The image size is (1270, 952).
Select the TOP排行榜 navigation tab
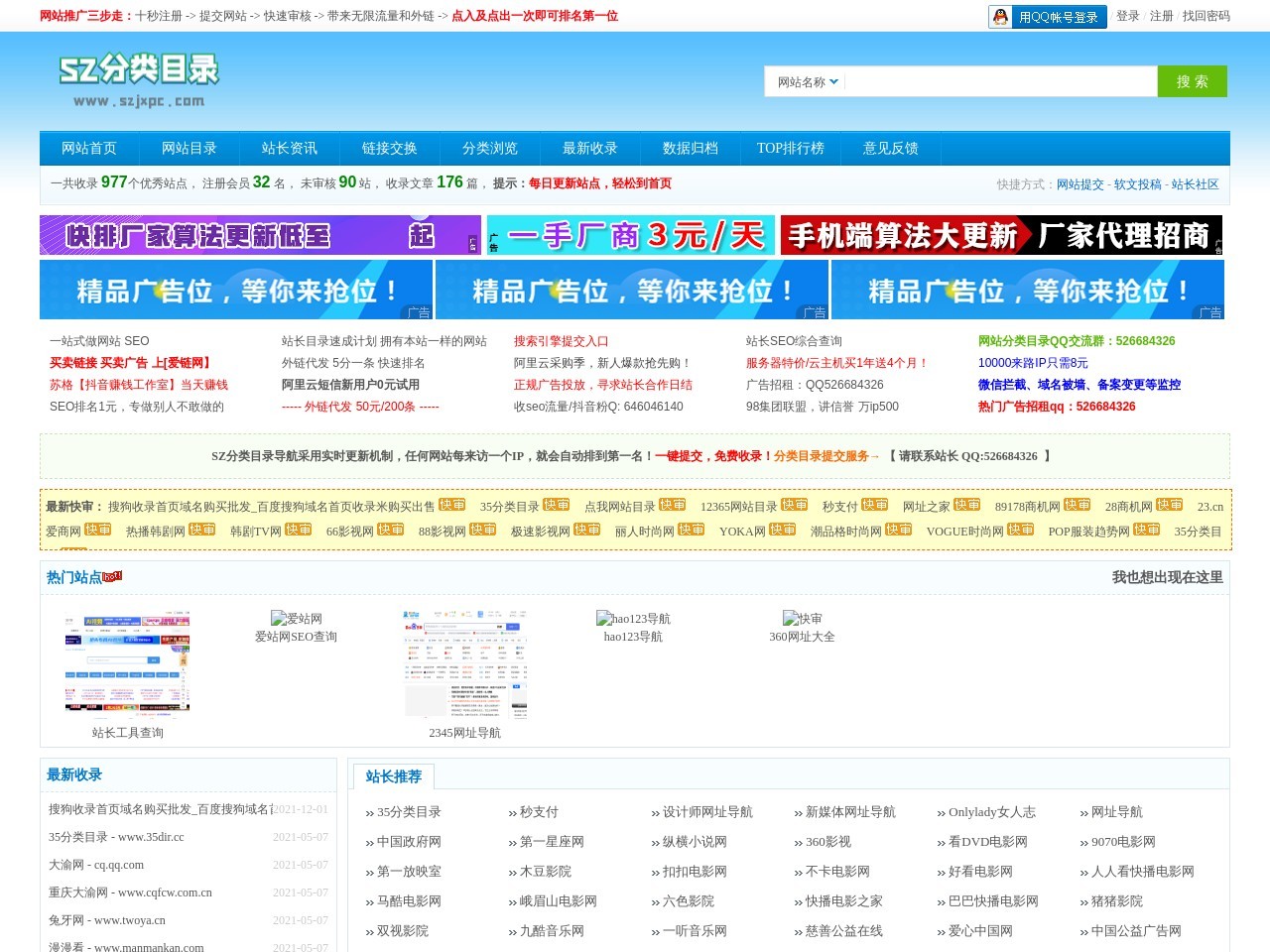tap(791, 148)
